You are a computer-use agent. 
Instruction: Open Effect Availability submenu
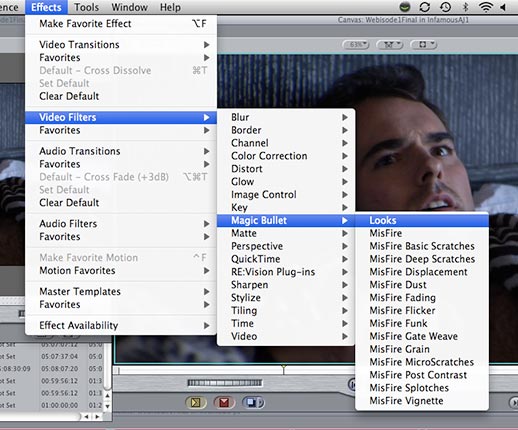pyautogui.click(x=121, y=325)
